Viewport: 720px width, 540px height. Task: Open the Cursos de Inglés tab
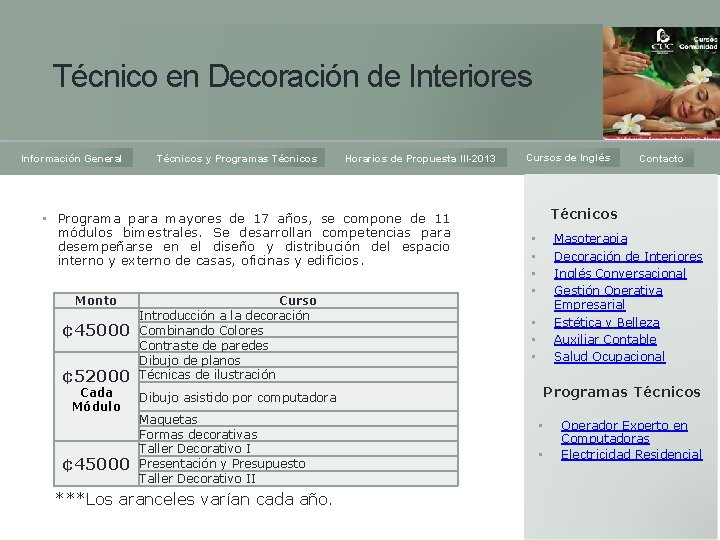(568, 158)
